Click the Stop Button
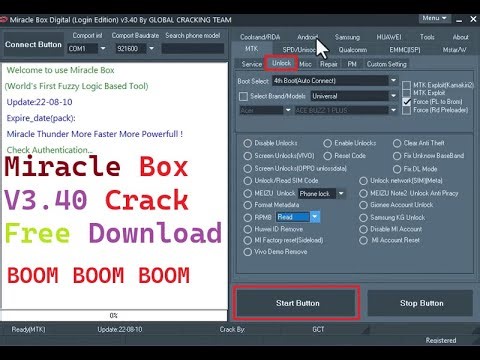 421,303
